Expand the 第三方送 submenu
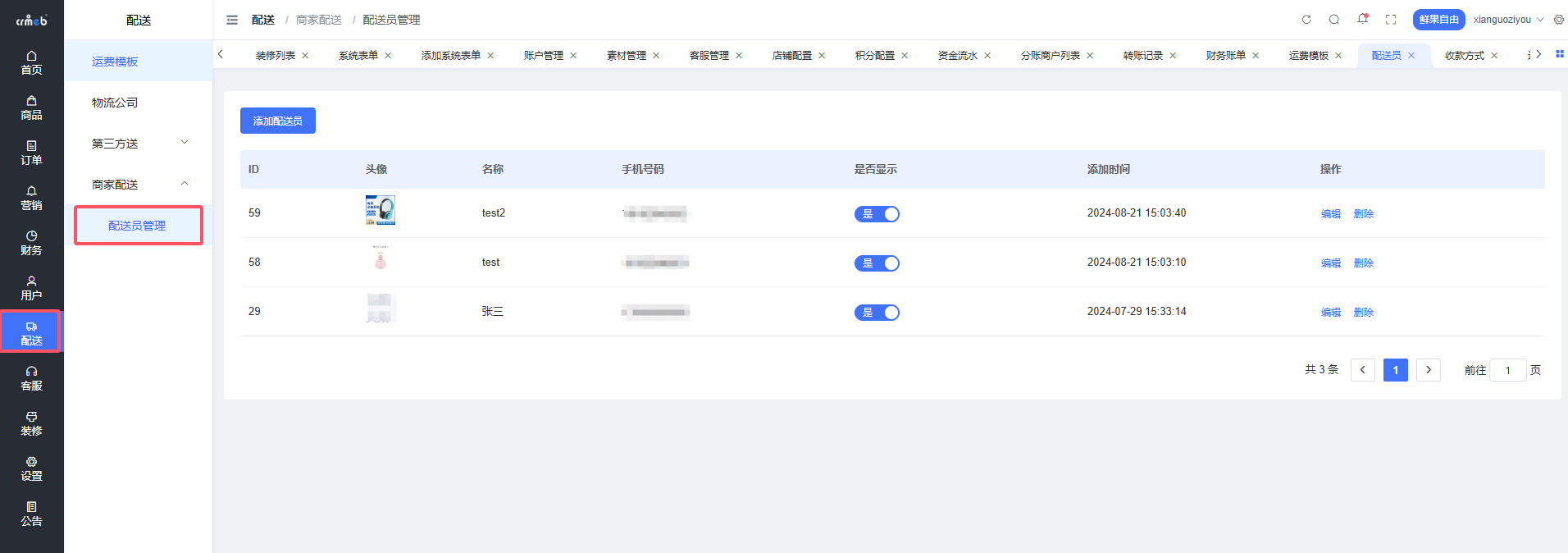Screen dimensions: 1568x553 (x=138, y=144)
